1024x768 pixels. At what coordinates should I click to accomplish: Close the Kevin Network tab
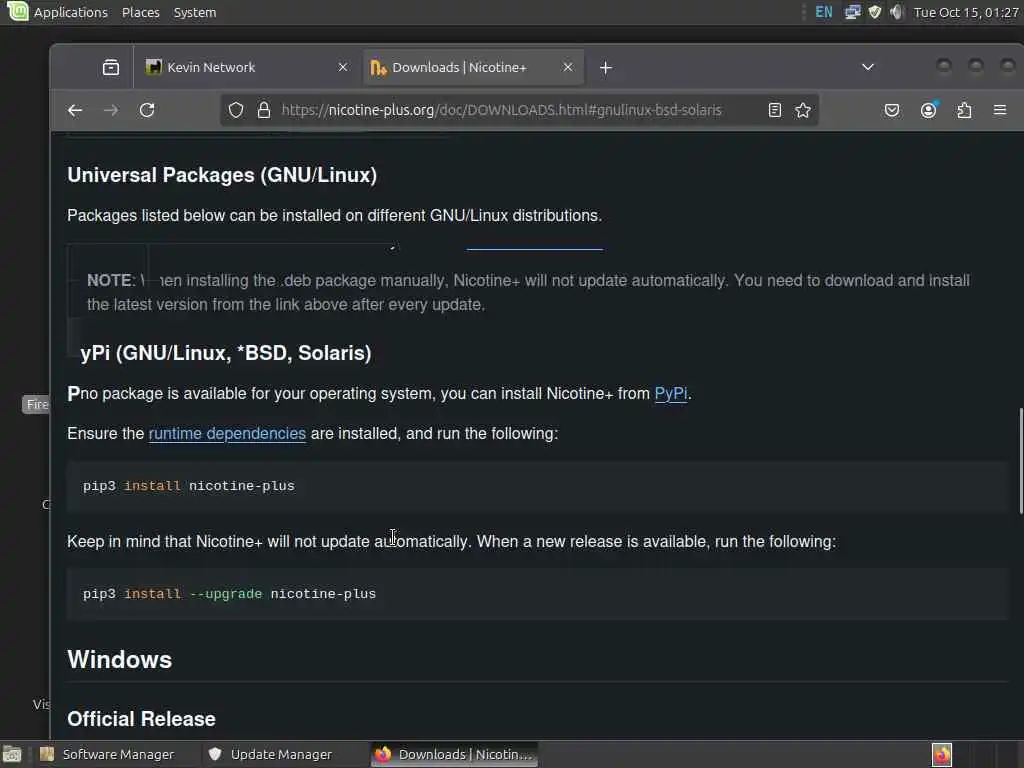343,67
